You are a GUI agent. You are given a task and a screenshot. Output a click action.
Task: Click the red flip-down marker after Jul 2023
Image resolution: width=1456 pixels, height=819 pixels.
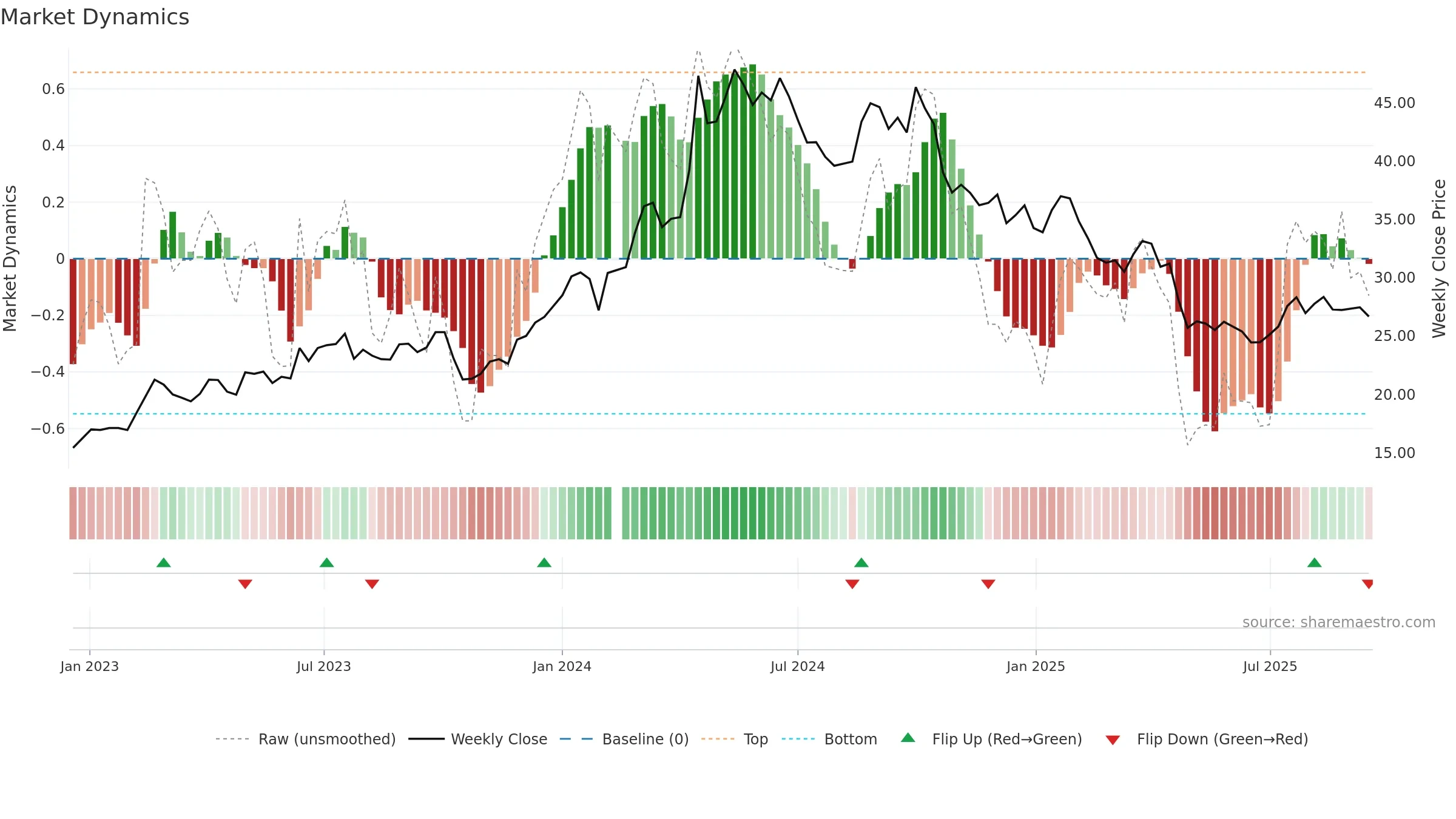[372, 584]
